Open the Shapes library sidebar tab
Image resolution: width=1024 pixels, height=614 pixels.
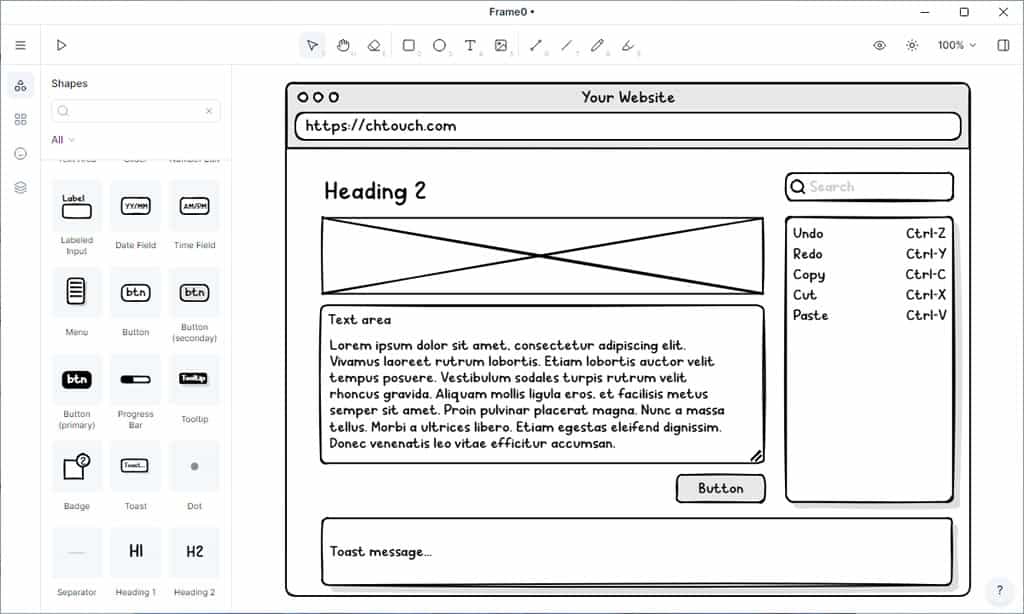pos(20,86)
